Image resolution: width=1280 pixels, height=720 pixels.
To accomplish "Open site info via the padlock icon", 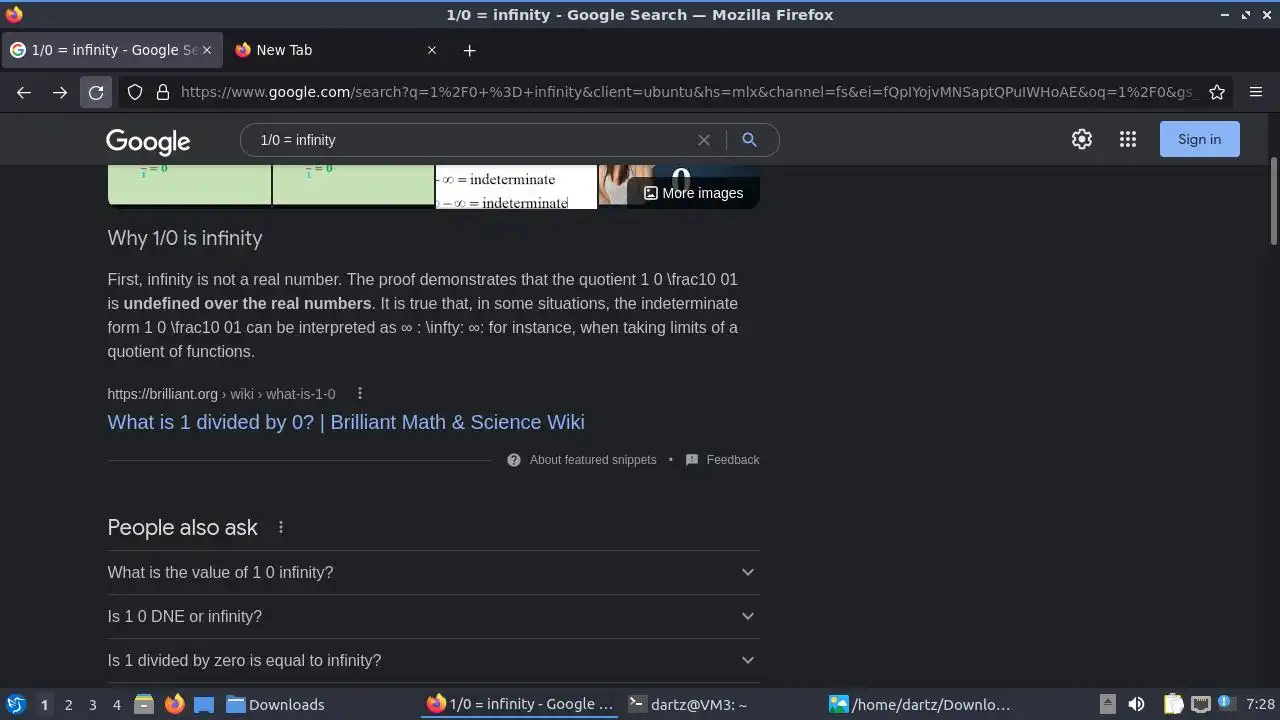I will [x=163, y=92].
